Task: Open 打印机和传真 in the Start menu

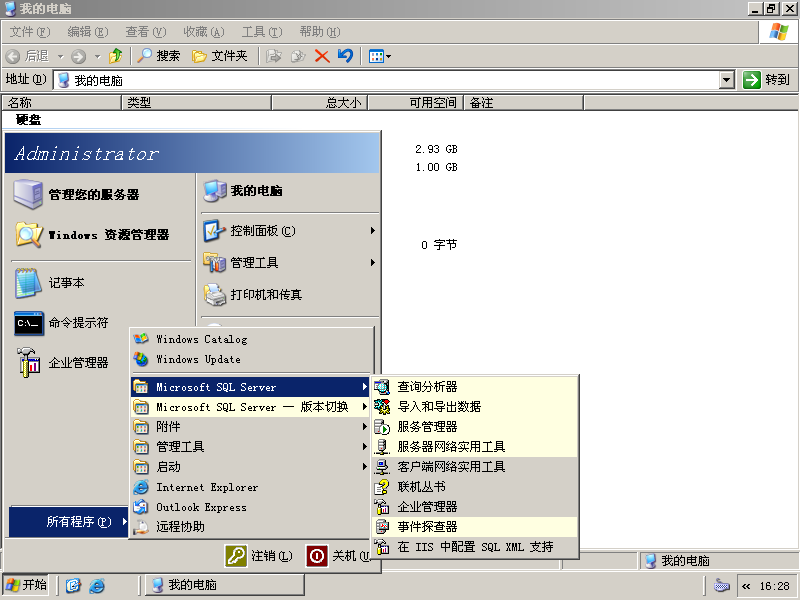Action: 289,294
